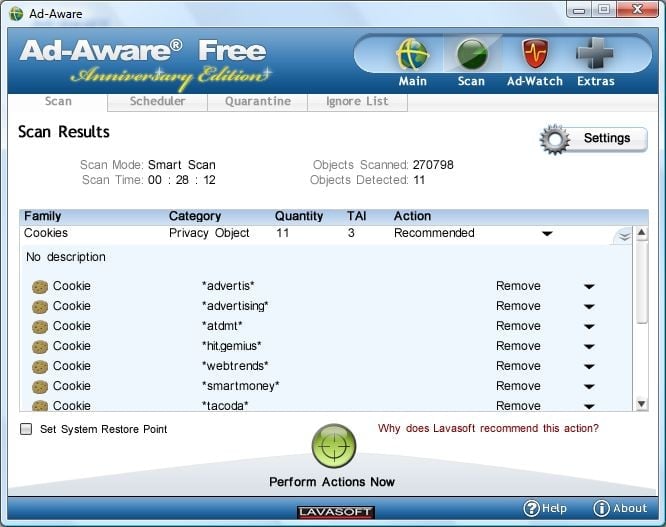Open the Quarantine tab
Viewport: 666px width, 527px height.
coord(257,101)
